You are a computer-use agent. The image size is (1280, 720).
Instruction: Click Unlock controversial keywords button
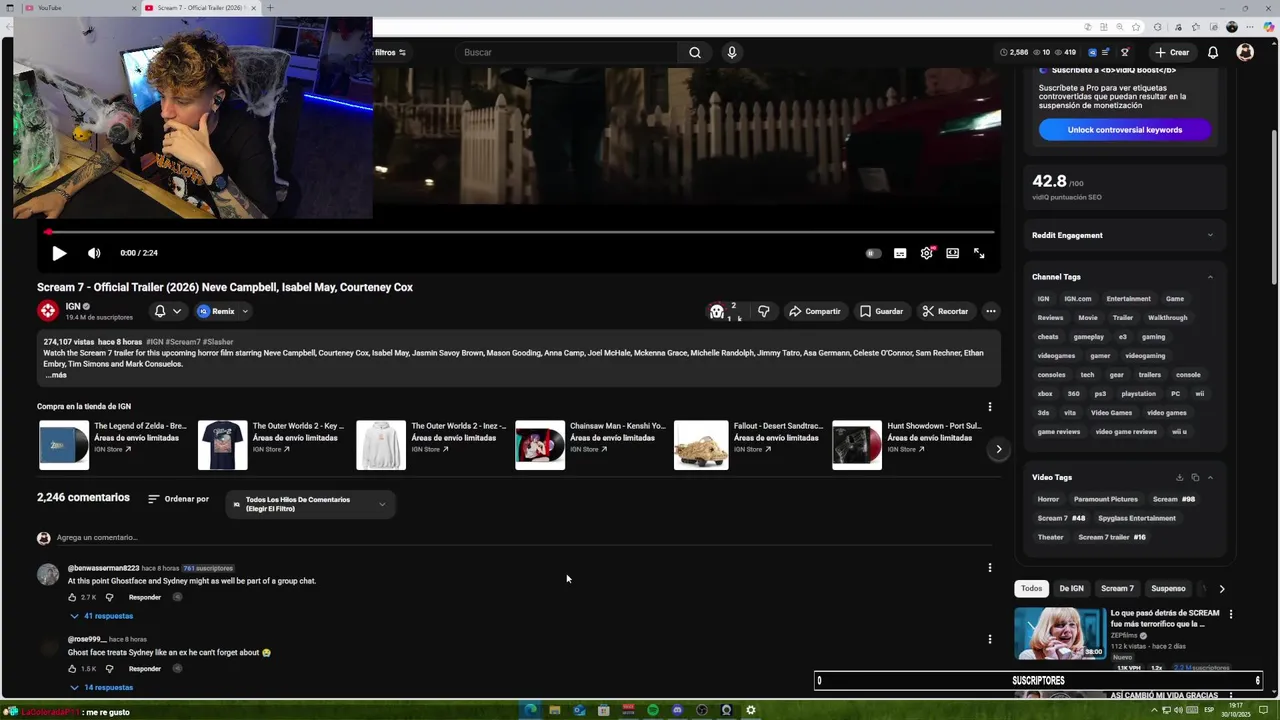[1125, 130]
